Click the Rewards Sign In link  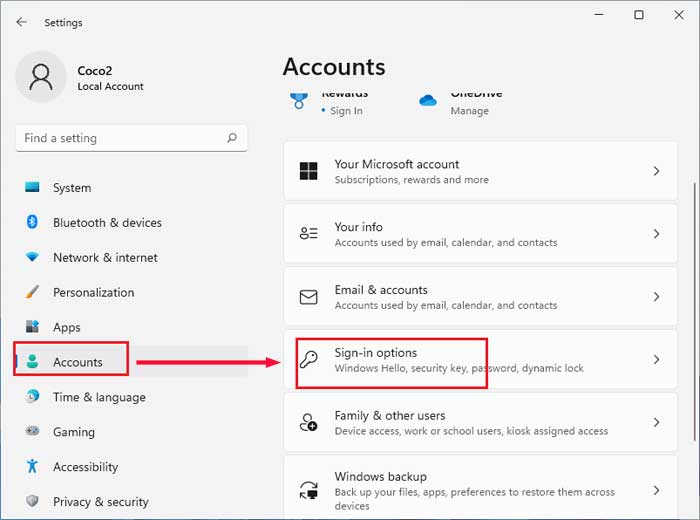[x=346, y=111]
